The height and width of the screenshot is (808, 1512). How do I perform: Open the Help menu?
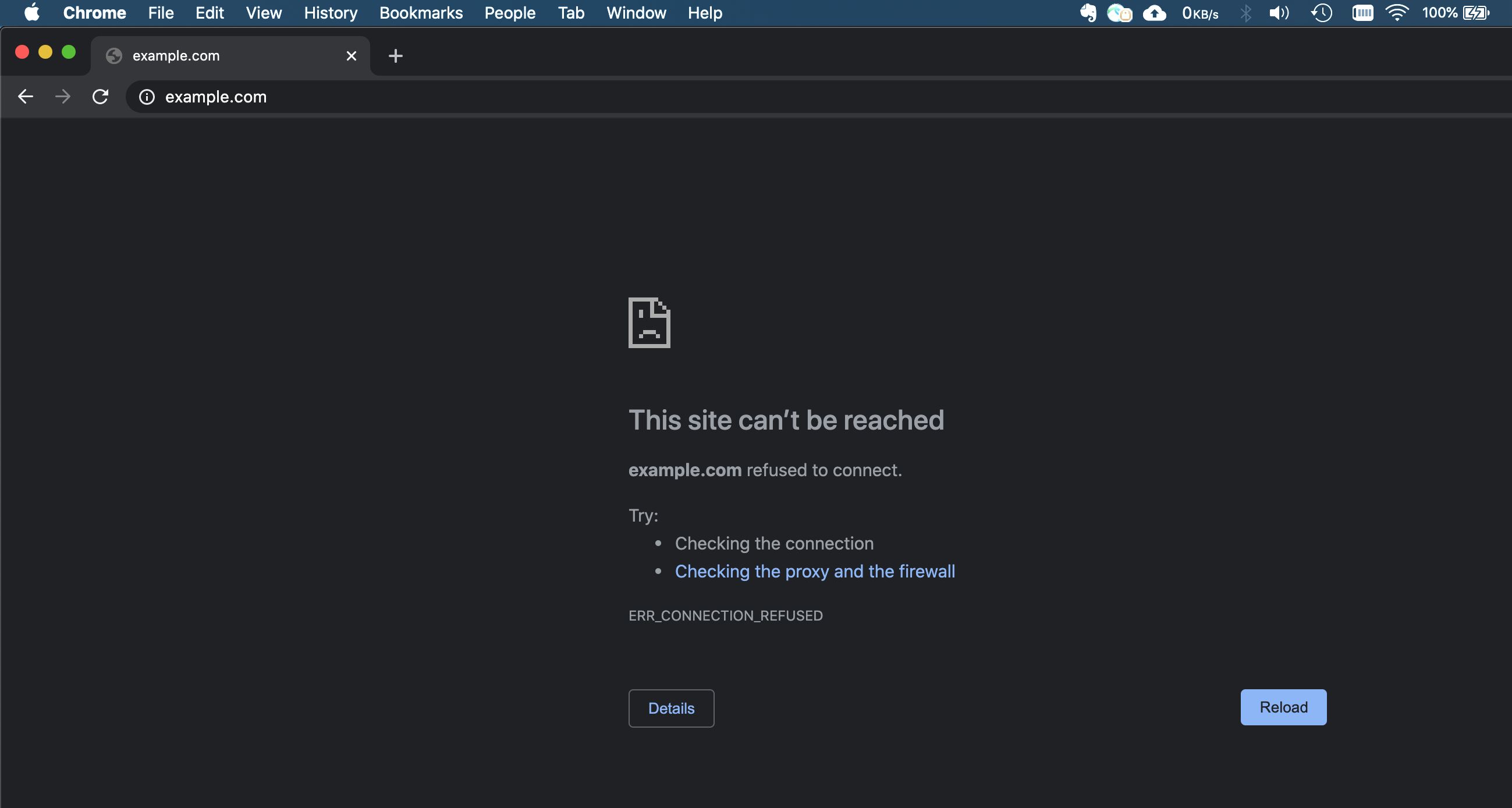705,13
